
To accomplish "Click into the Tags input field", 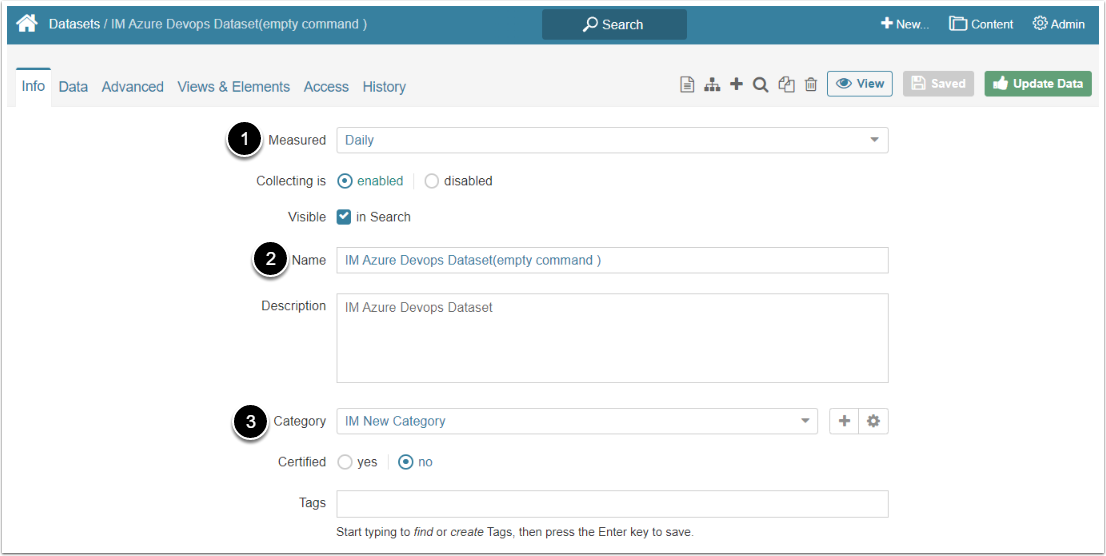I will click(x=612, y=503).
